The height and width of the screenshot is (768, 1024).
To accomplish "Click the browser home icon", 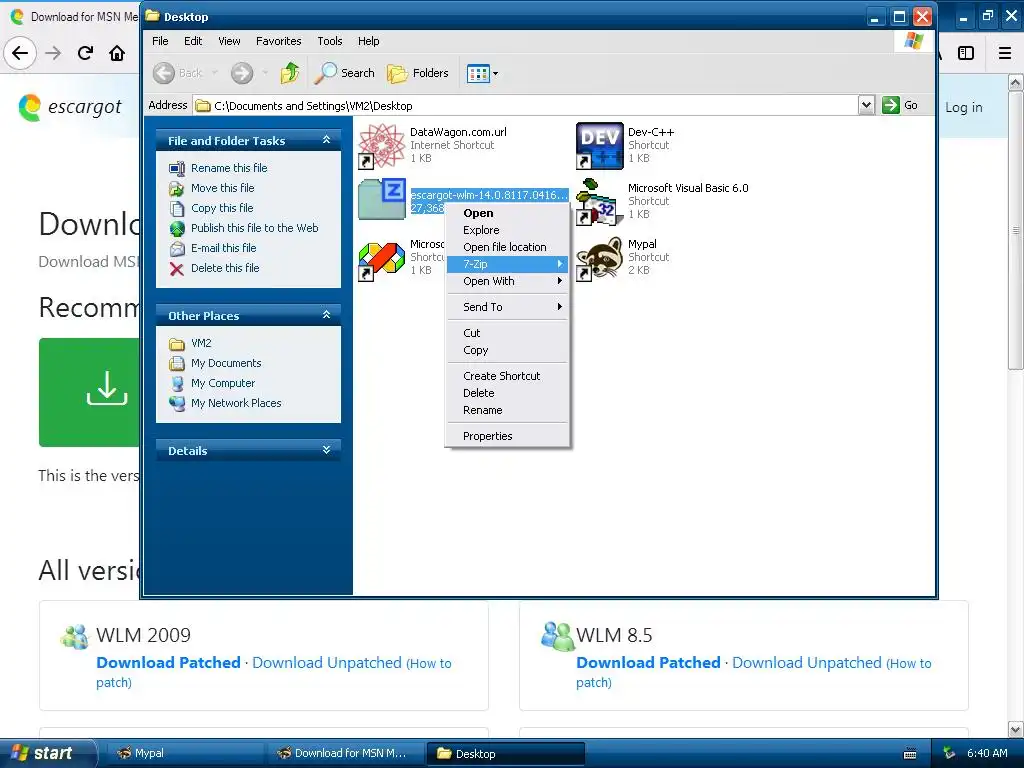I will [117, 53].
